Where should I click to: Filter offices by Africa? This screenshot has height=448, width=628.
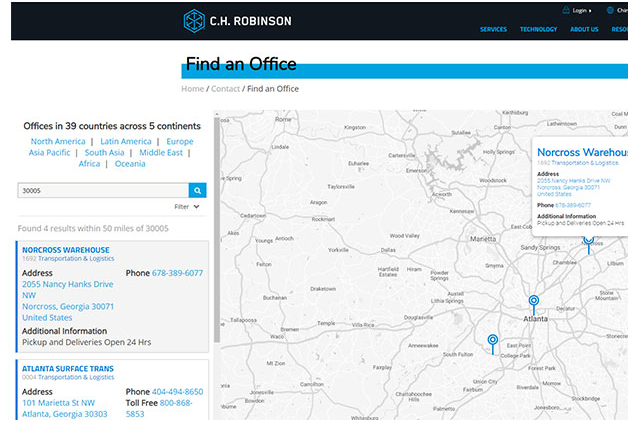[x=89, y=164]
